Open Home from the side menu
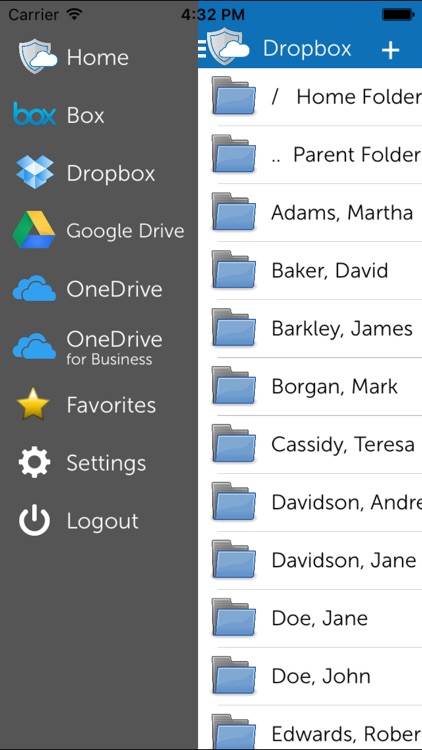This screenshot has height=750, width=422. click(x=98, y=58)
